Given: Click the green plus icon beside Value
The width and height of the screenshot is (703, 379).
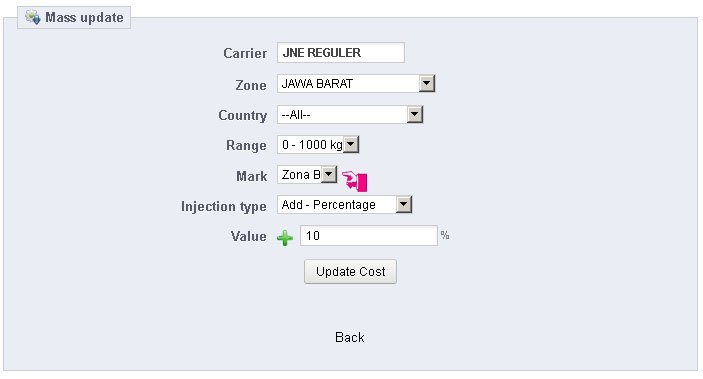Looking at the screenshot, I should coord(285,237).
